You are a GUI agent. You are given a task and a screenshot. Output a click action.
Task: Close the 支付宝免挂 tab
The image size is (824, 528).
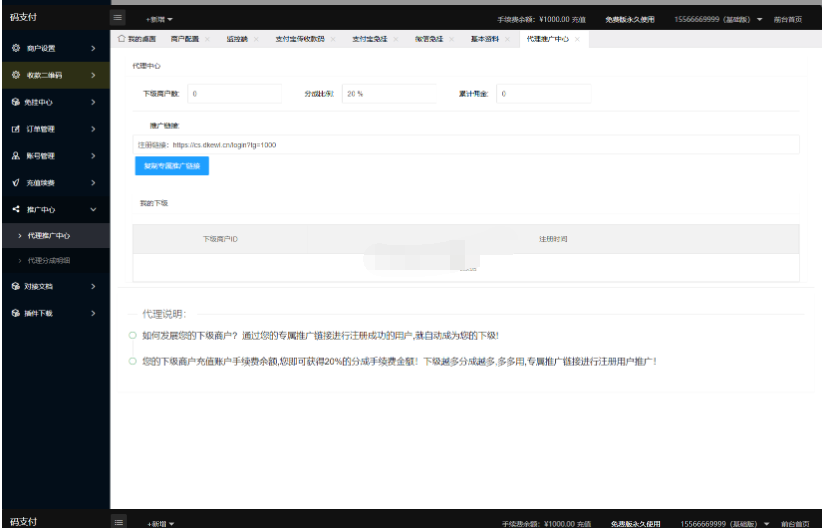(x=396, y=39)
